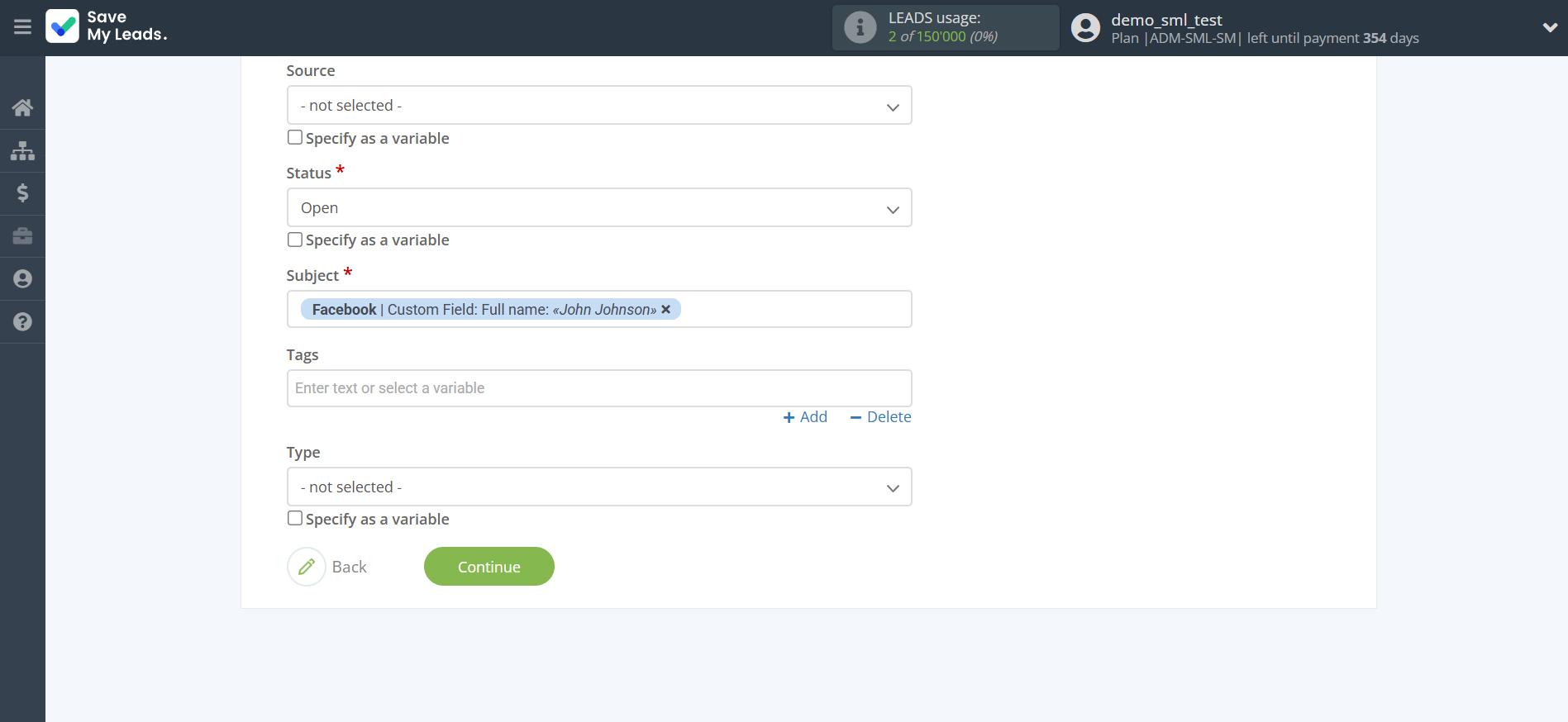Open the hamburger menu in header
The width and height of the screenshot is (1568, 722).
point(22,27)
